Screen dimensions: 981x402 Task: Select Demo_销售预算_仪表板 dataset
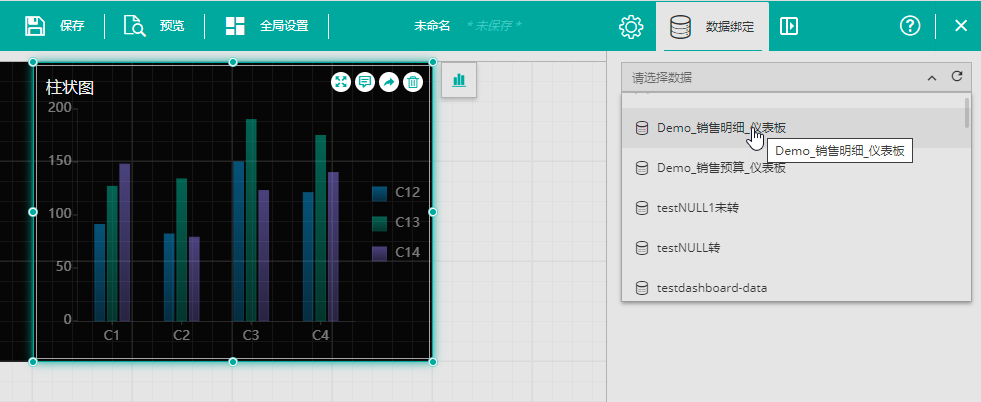[793, 168]
